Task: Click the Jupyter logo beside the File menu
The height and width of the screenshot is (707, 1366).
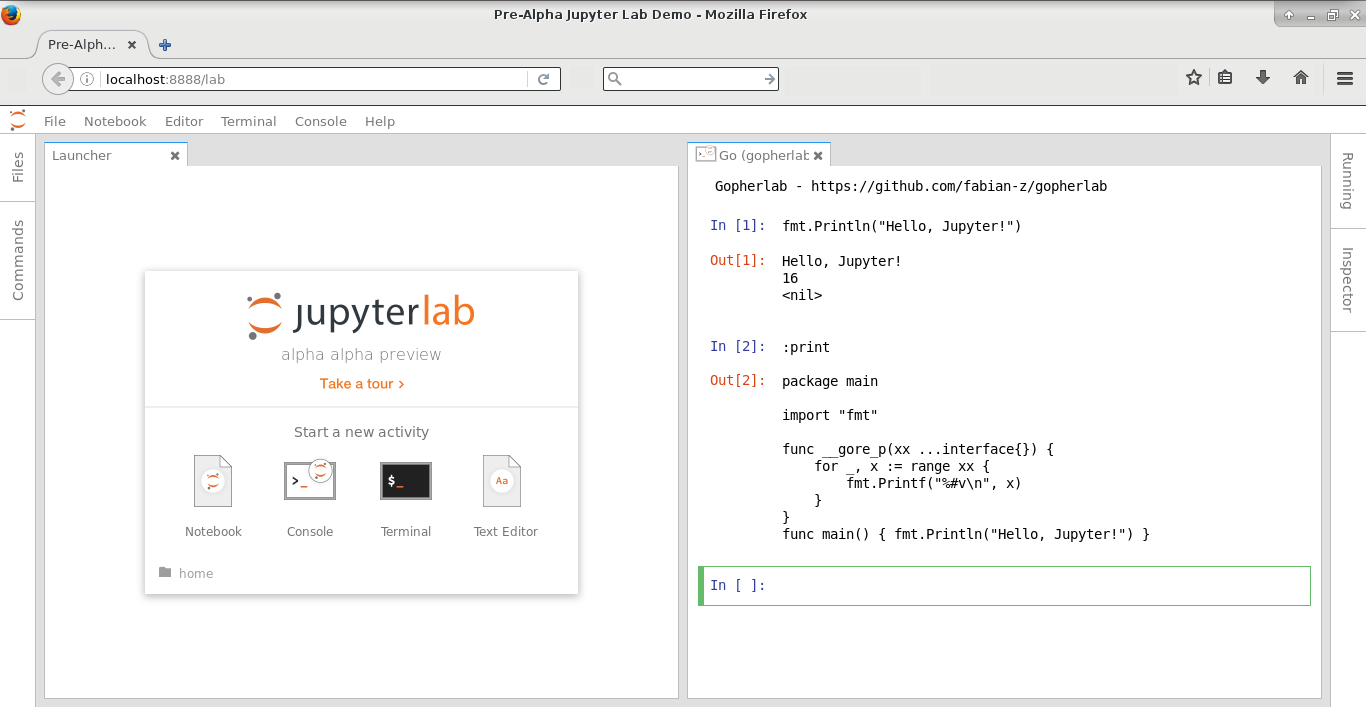Action: 18,121
